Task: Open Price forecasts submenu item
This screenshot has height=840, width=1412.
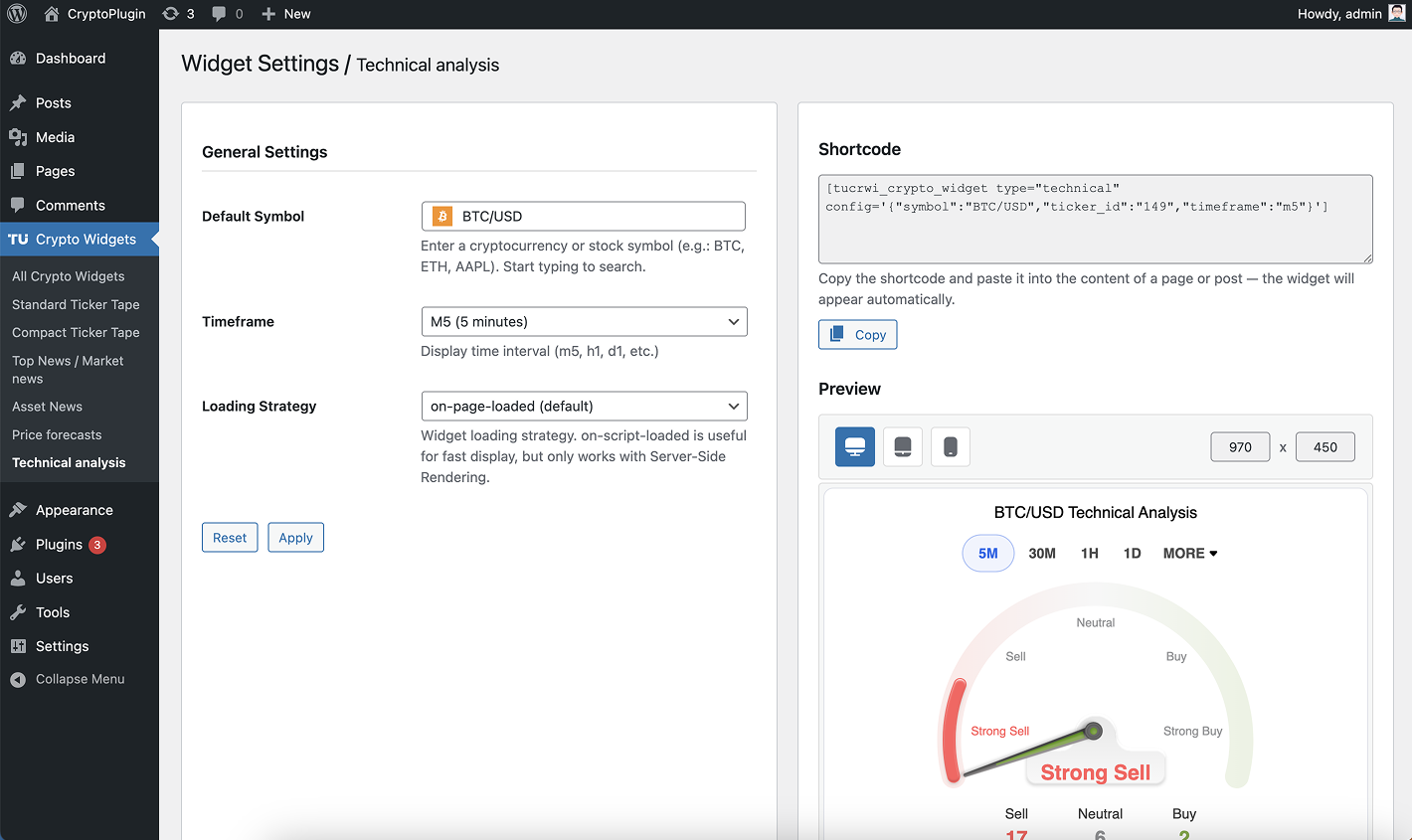Action: point(57,434)
